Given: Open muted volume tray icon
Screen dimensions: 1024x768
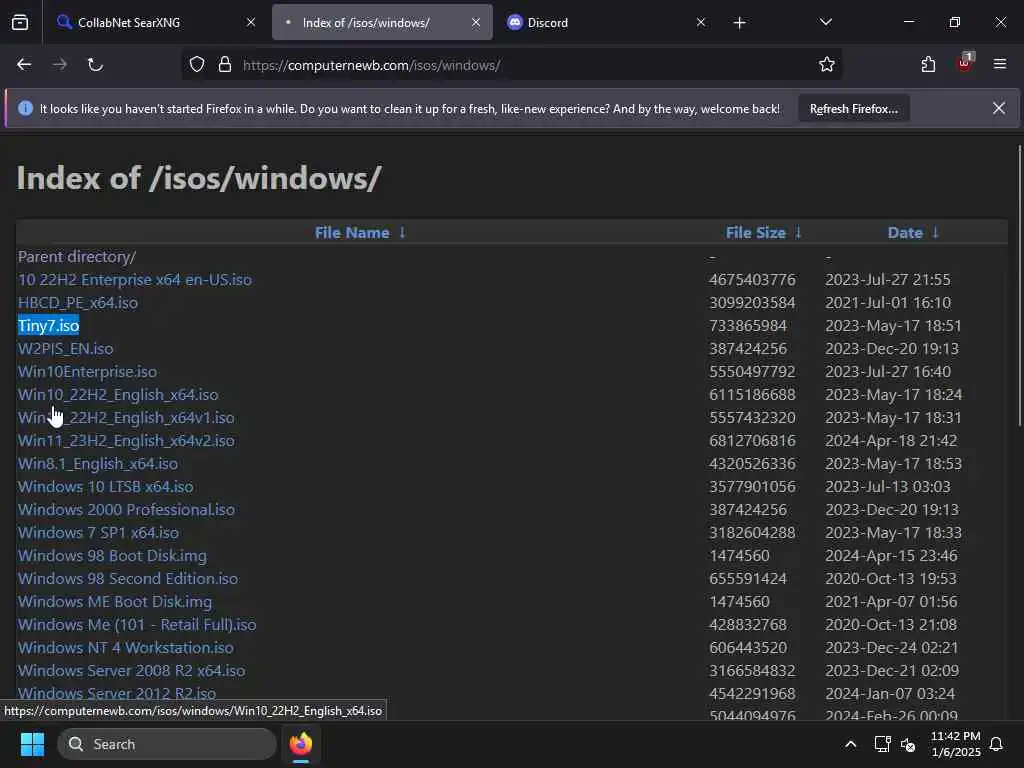Looking at the screenshot, I should click(x=908, y=744).
